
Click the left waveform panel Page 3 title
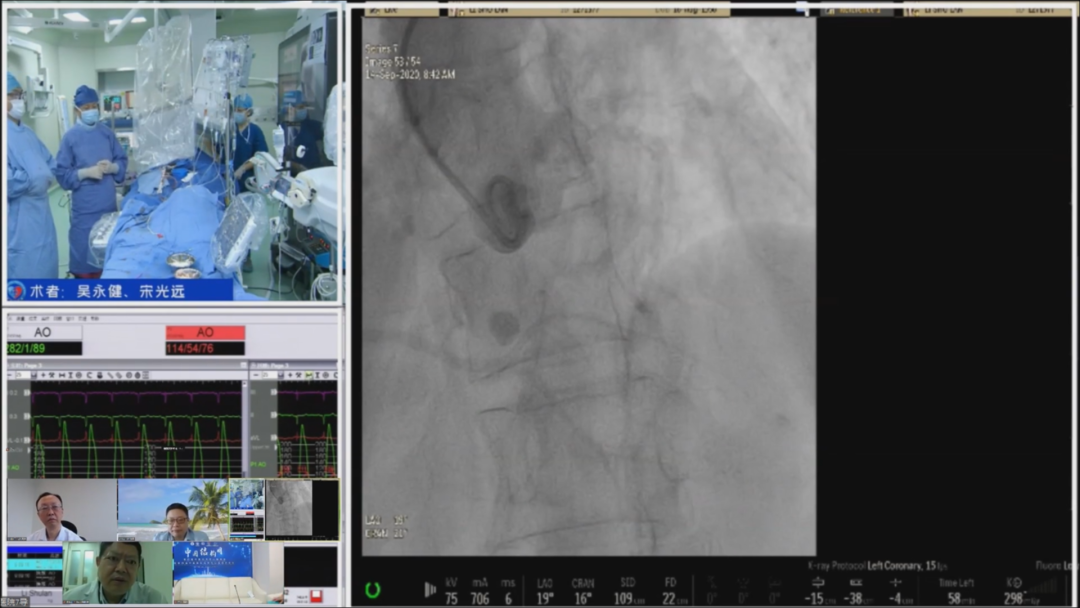tap(24, 365)
